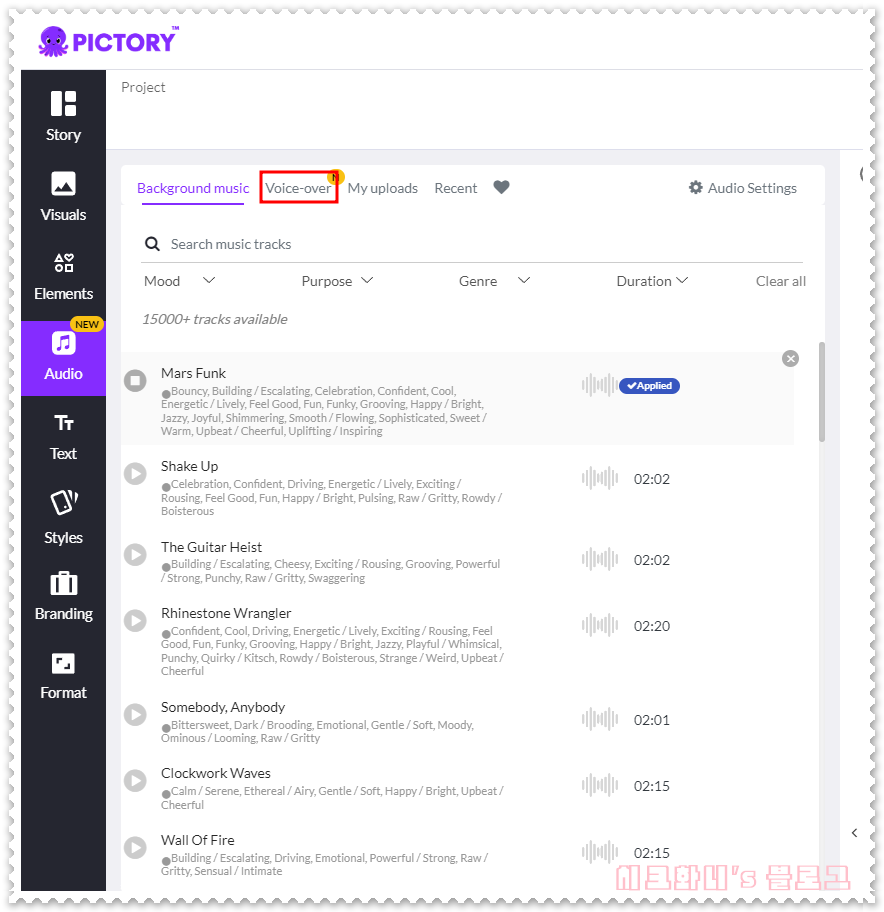Expand the Purpose filter dropdown

[x=337, y=281]
